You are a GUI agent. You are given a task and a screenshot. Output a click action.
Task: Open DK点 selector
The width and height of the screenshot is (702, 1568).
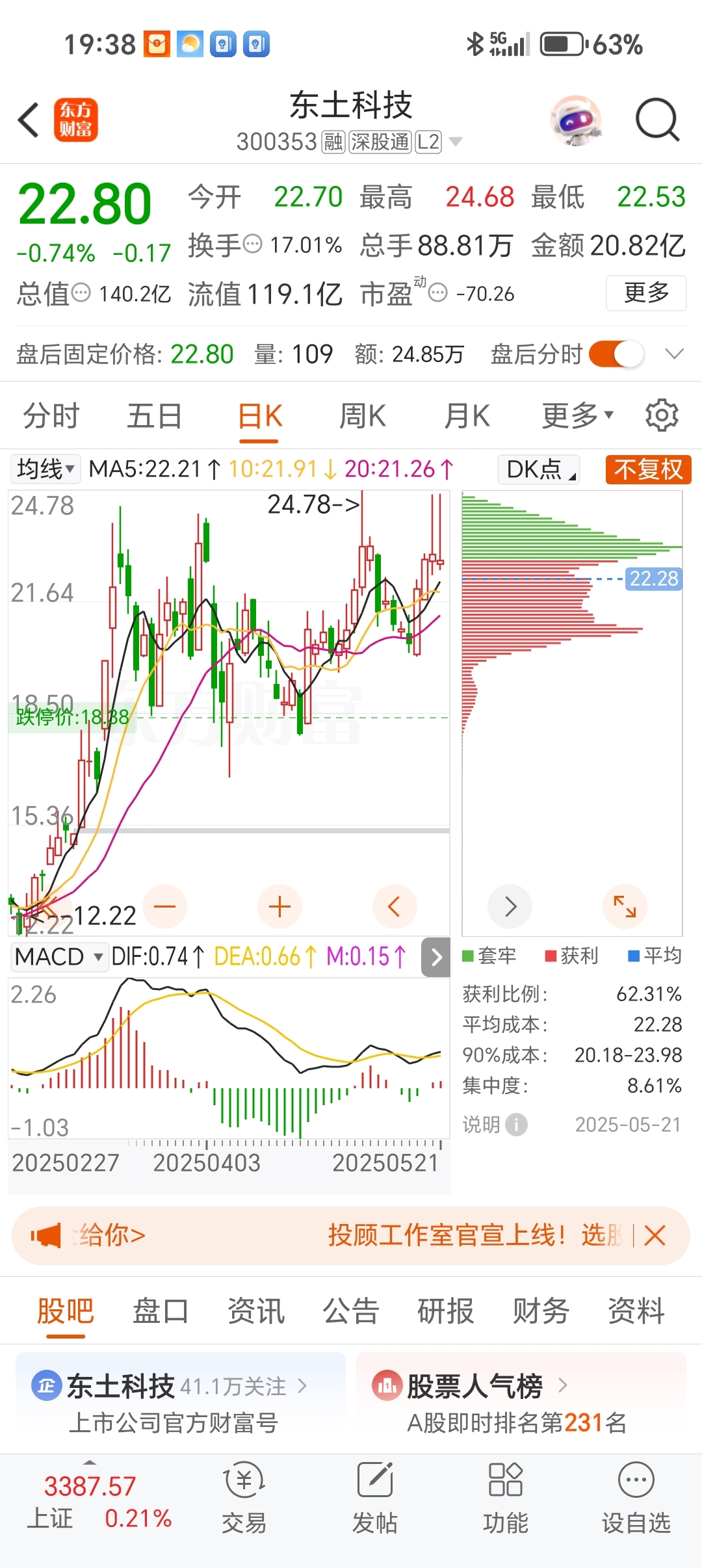(539, 469)
